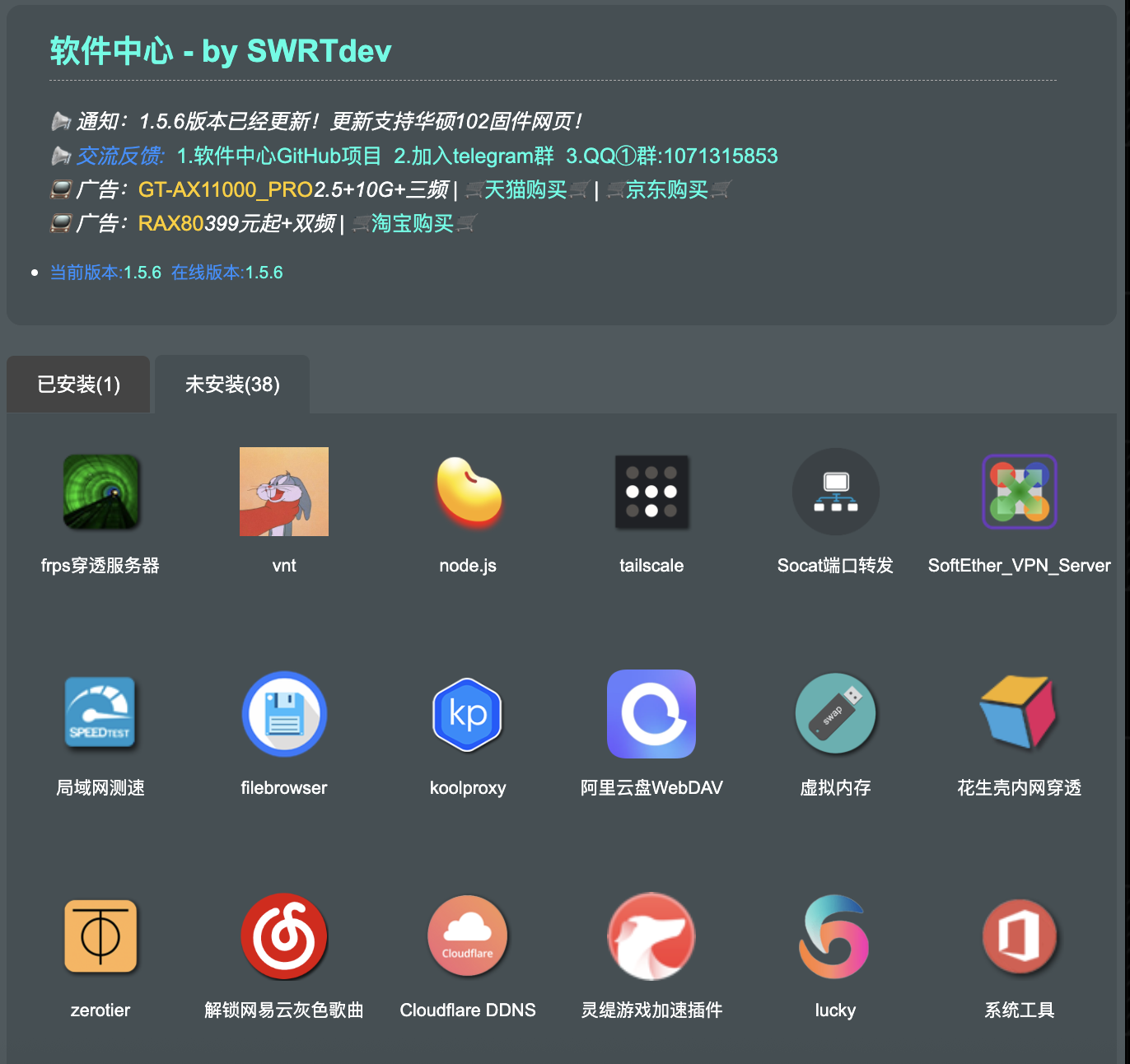The width and height of the screenshot is (1130, 1064).
Task: Click the 系统工具 label
Action: [x=1020, y=1010]
